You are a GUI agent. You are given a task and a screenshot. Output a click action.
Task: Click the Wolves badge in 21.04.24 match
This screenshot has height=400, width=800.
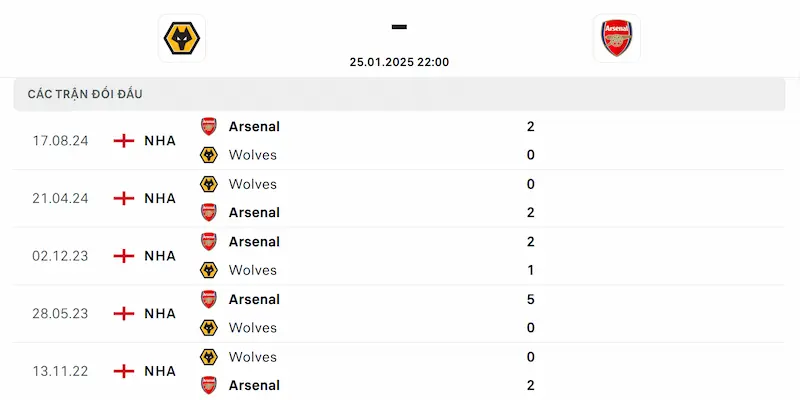(209, 184)
